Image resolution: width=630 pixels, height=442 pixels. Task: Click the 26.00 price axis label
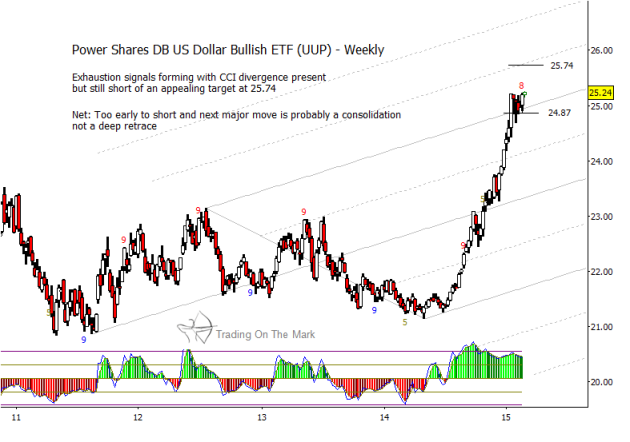coord(601,51)
